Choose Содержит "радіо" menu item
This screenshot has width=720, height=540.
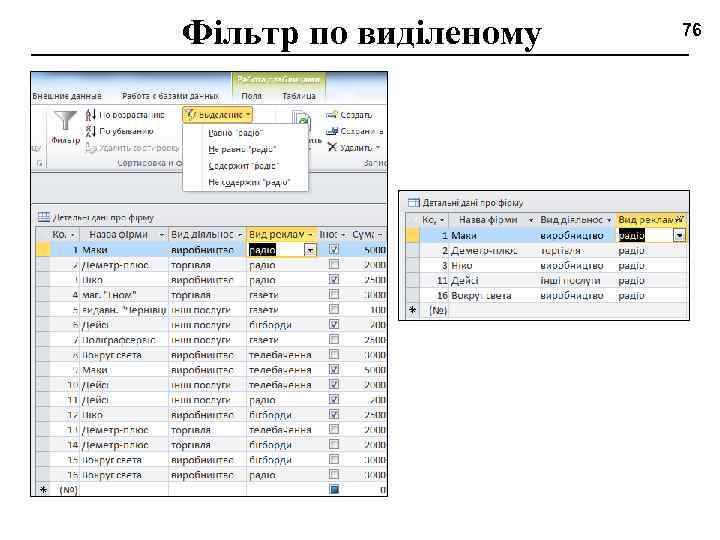coord(243,166)
